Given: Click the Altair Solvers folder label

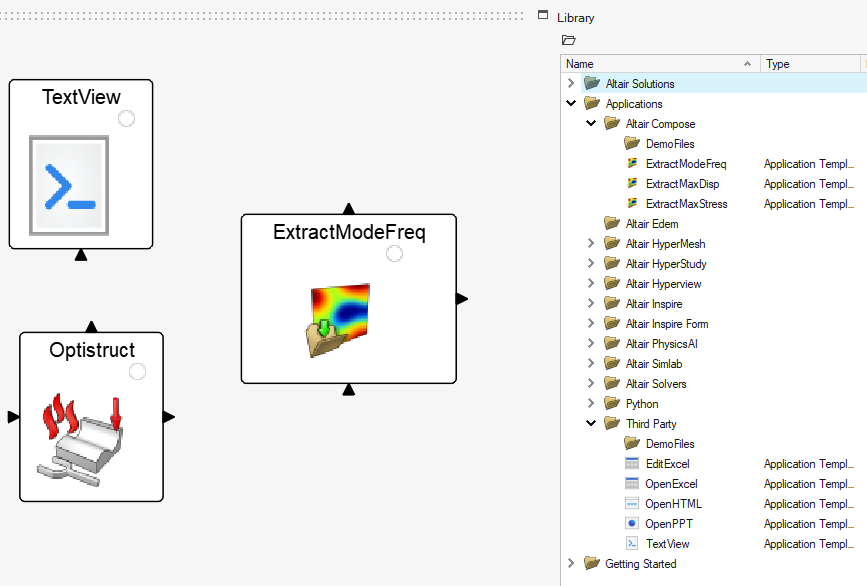Looking at the screenshot, I should (x=656, y=384).
